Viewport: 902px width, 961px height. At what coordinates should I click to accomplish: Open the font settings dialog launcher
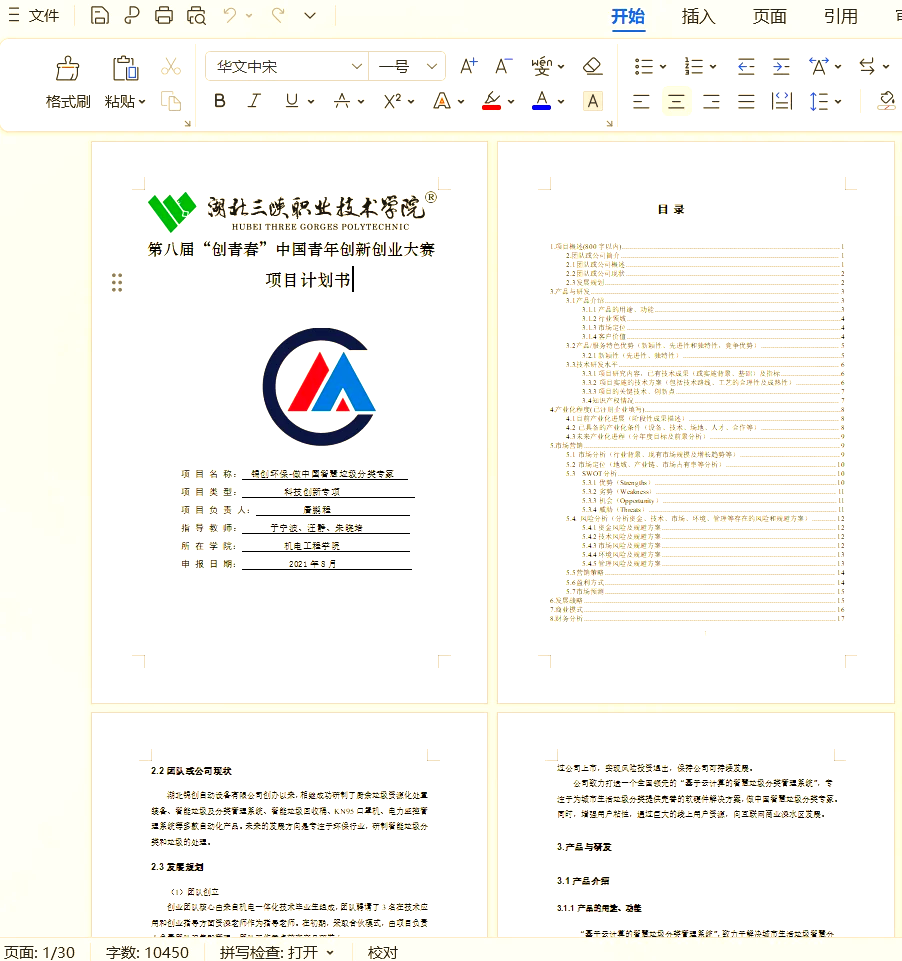[188, 123]
